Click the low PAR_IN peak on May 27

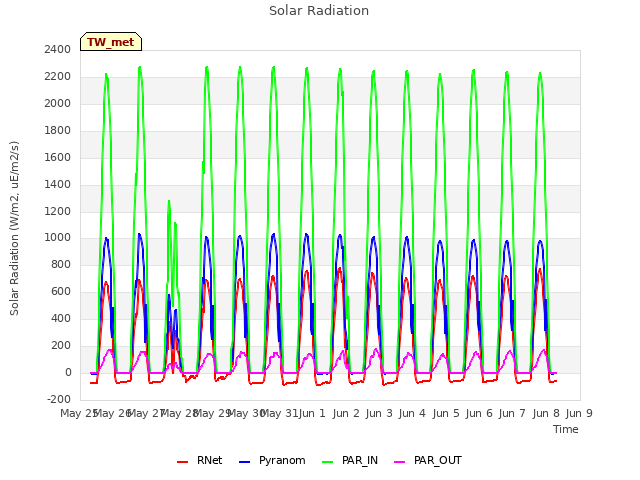(x=169, y=201)
